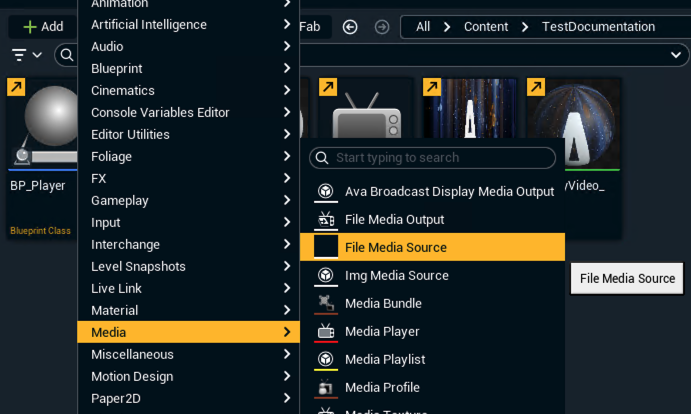
Task: Open the FX submenu
Action: (x=189, y=179)
